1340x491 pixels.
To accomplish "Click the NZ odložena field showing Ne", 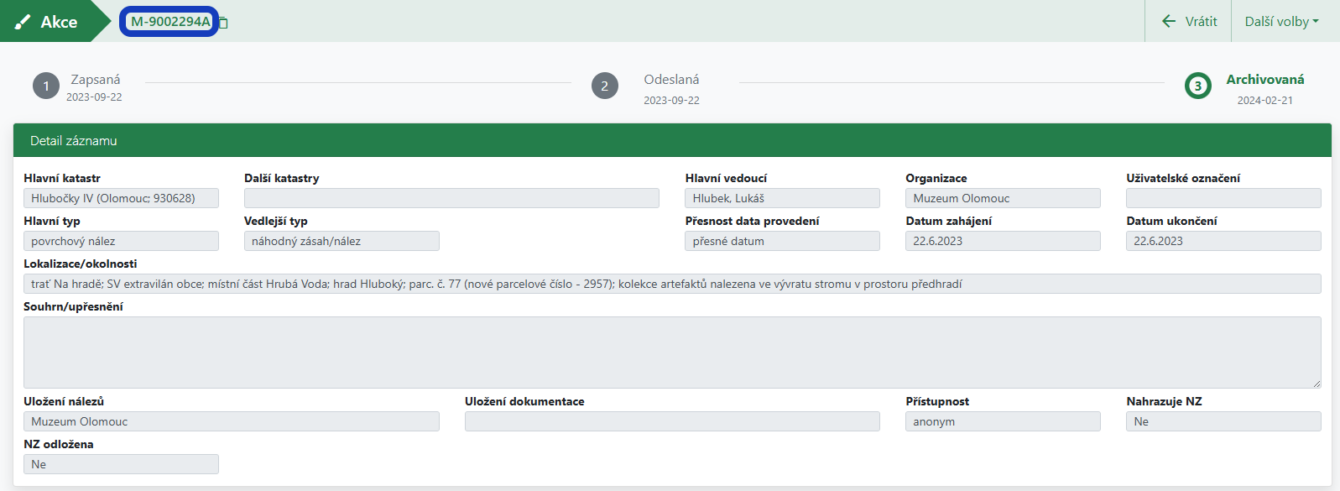I will 121,464.
